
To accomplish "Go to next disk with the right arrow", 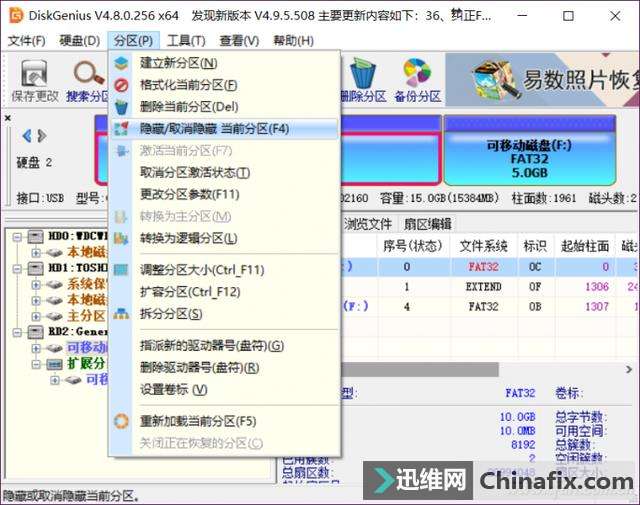I will point(42,136).
